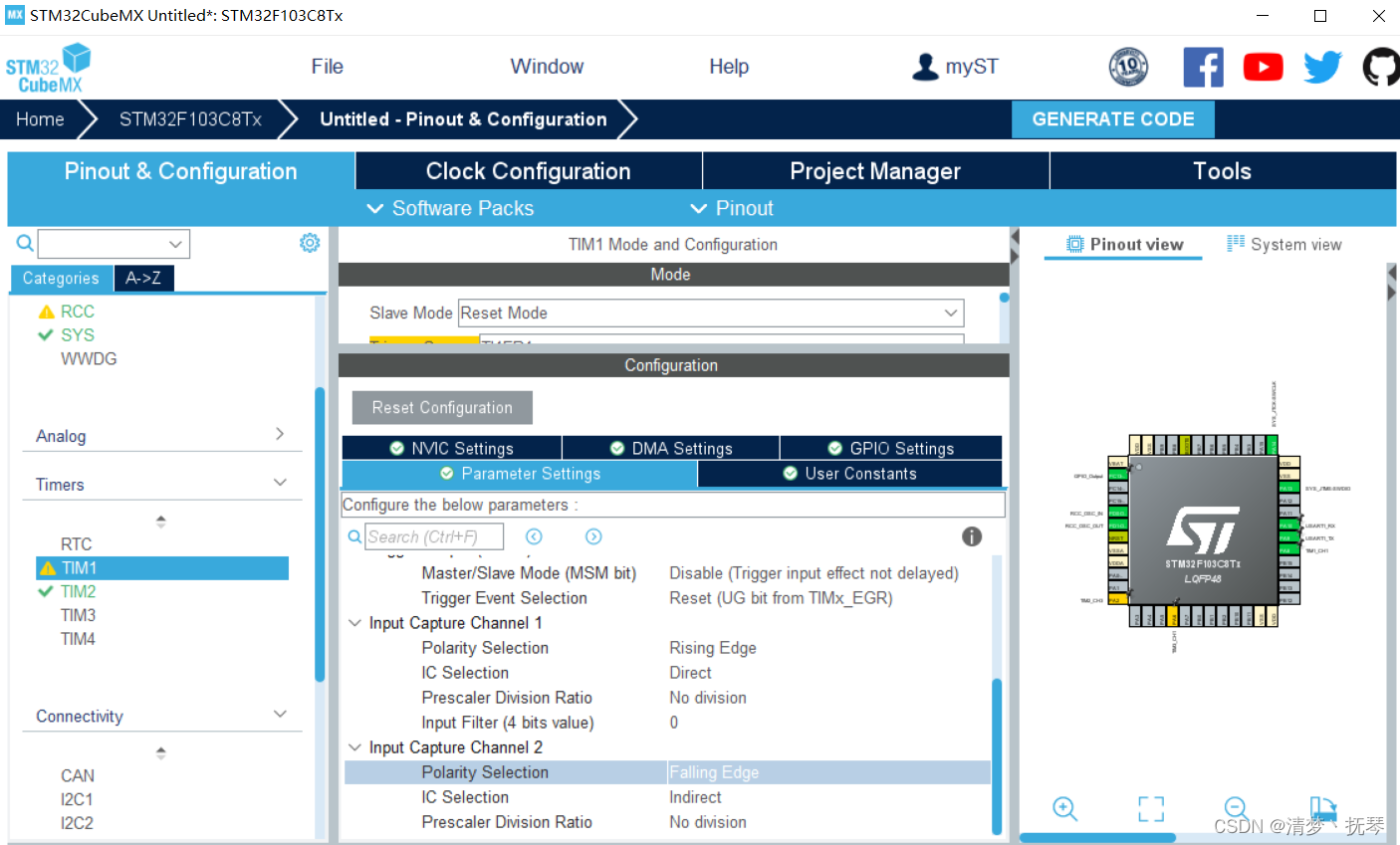Viewport: 1400px width, 845px height.
Task: Click the Untitled - Pinout & Configuration breadcrumb
Action: click(463, 119)
